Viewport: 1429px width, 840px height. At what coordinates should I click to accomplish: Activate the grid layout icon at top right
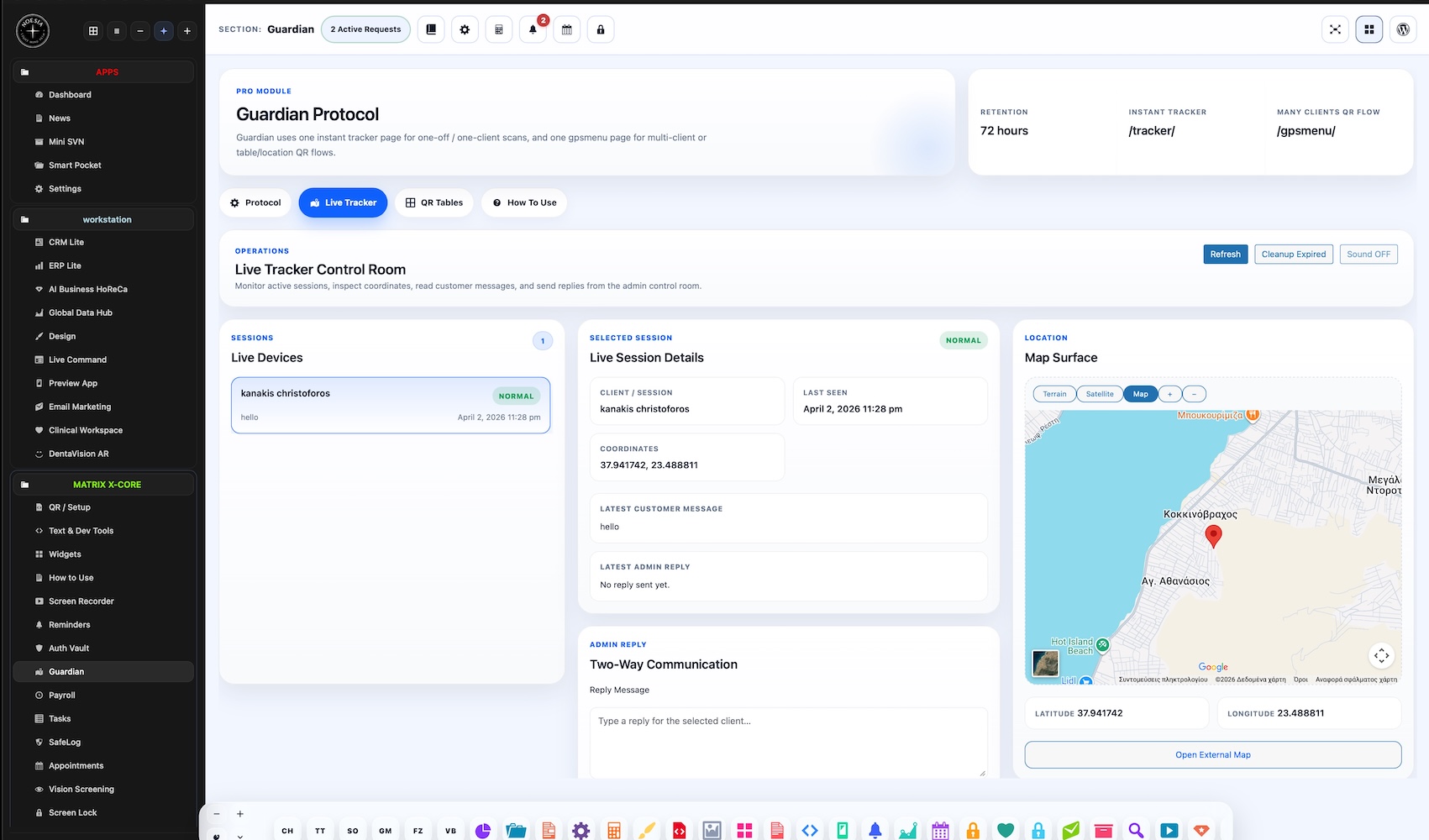pos(1369,29)
